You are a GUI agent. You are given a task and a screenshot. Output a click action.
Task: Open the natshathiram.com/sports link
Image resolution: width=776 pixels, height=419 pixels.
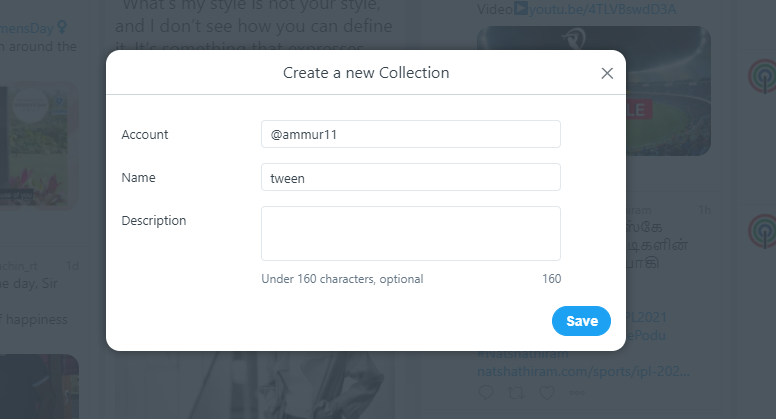point(583,371)
